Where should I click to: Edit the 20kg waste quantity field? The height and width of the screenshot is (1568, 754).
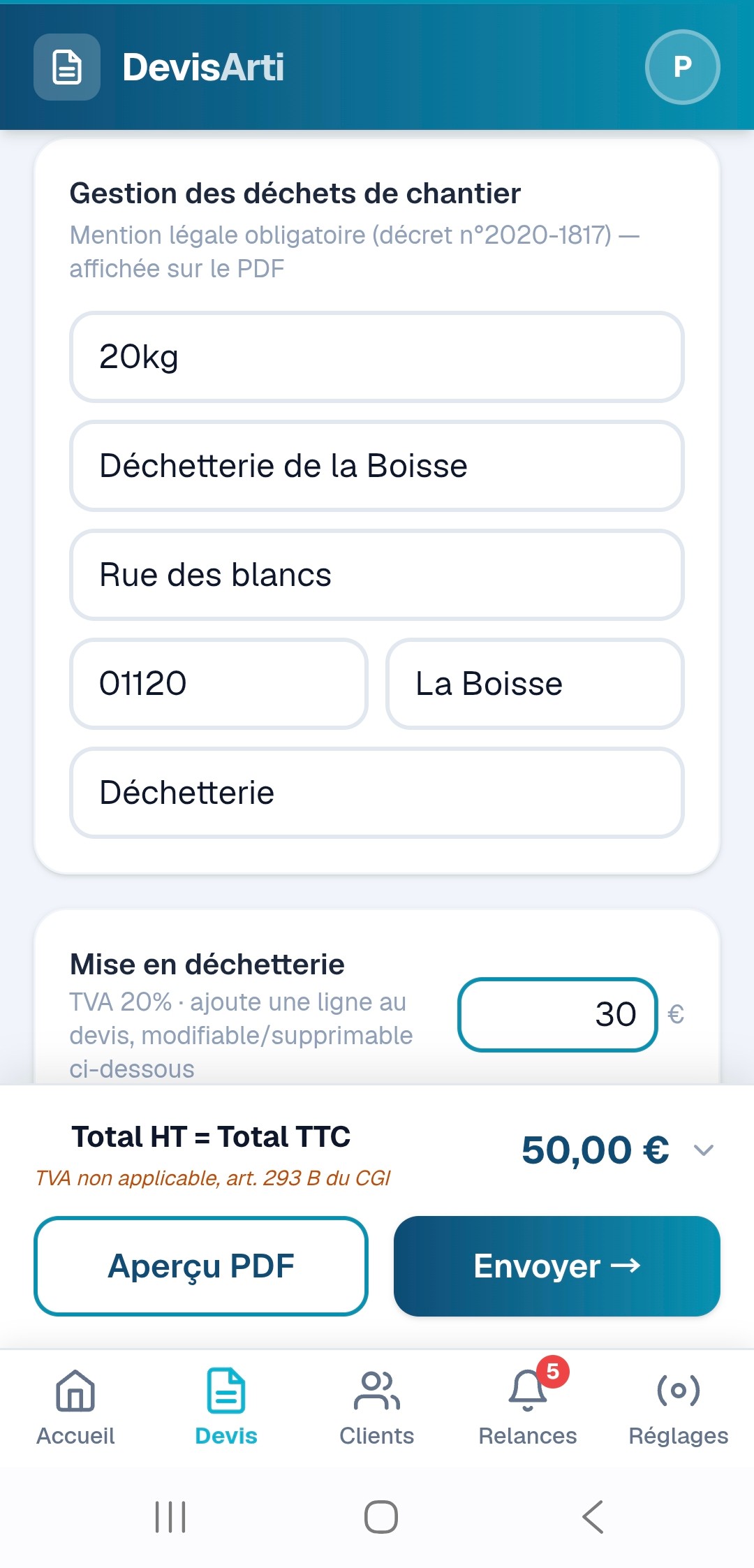pos(377,357)
